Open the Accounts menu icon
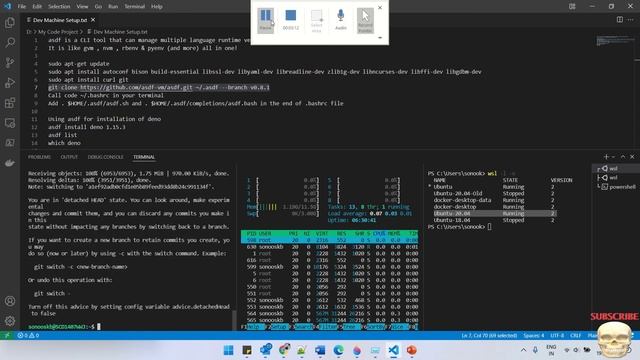The height and width of the screenshot is (360, 640). coord(10,301)
